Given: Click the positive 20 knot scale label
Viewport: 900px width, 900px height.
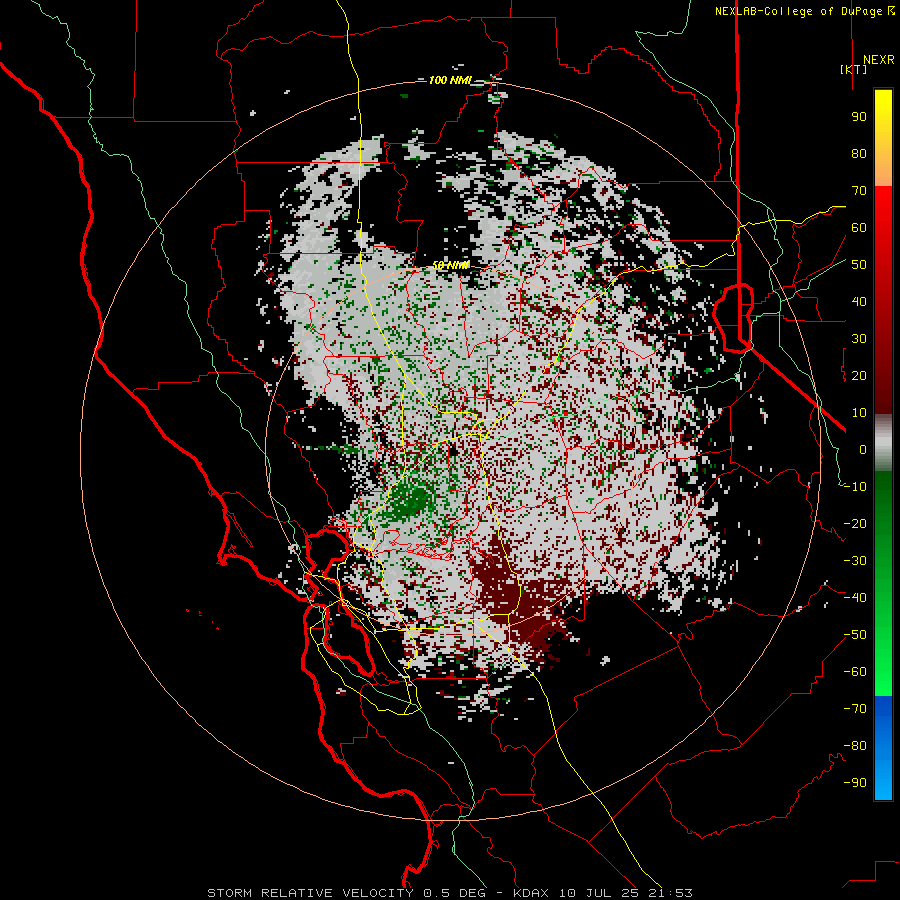Looking at the screenshot, I should [x=859, y=376].
